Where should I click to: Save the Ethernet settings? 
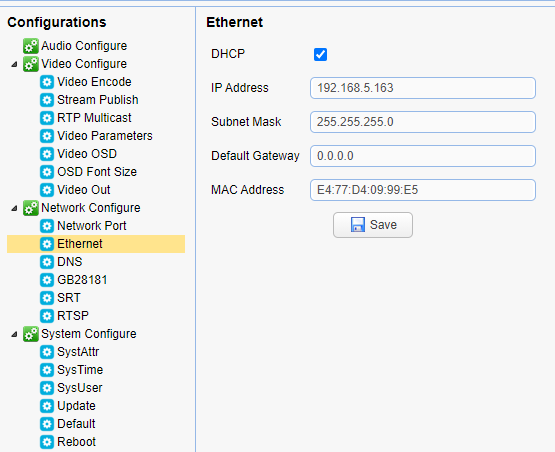373,225
